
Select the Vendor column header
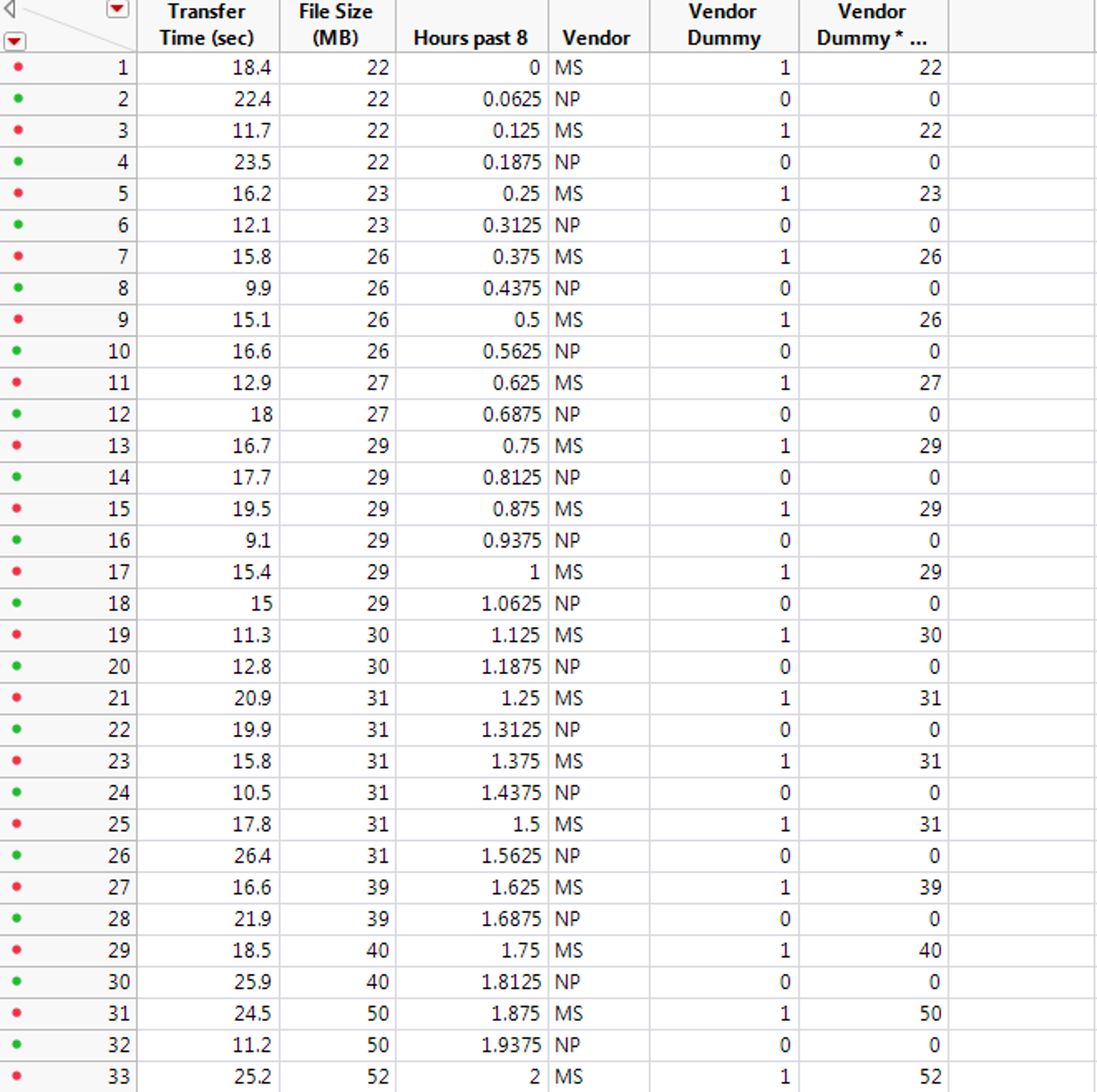click(596, 38)
